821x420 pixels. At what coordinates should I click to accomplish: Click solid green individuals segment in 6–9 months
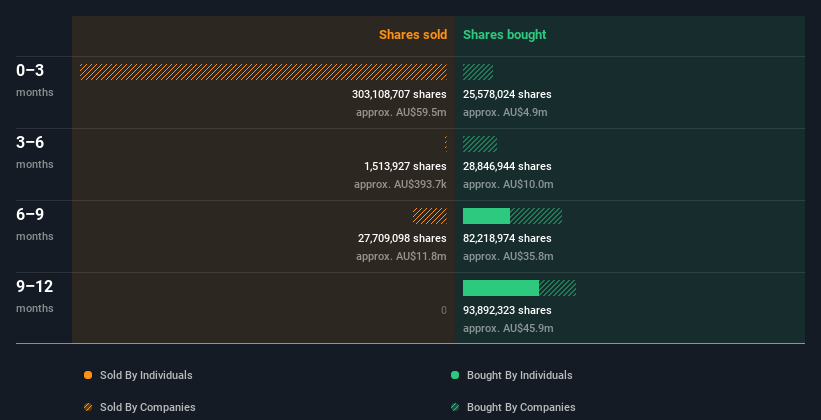[486, 216]
